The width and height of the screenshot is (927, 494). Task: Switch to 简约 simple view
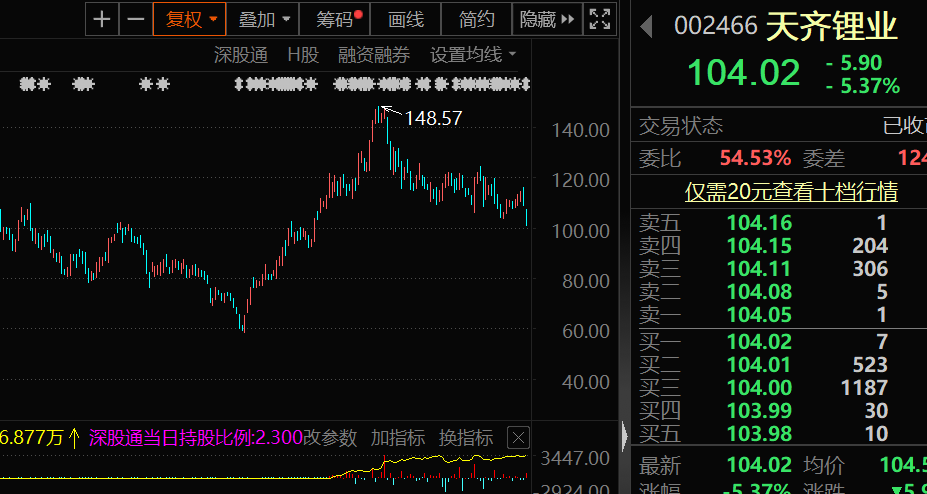(476, 18)
